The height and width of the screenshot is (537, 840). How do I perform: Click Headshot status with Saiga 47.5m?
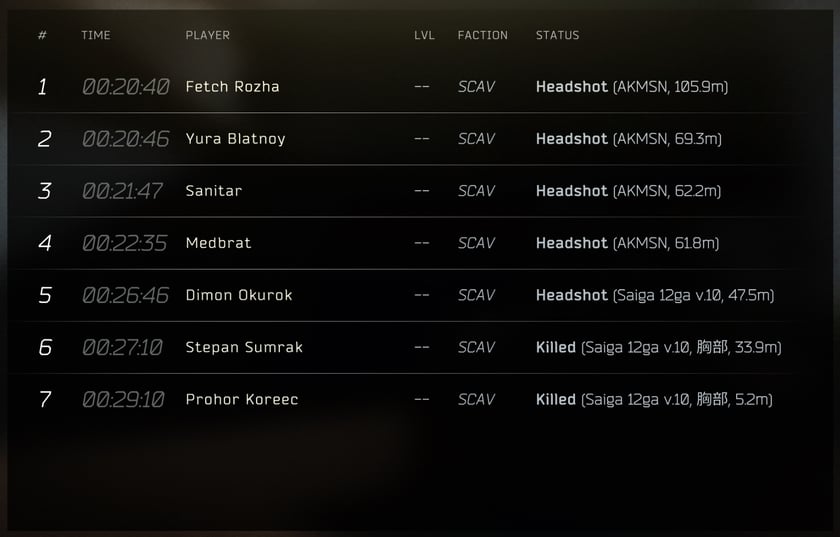point(655,295)
